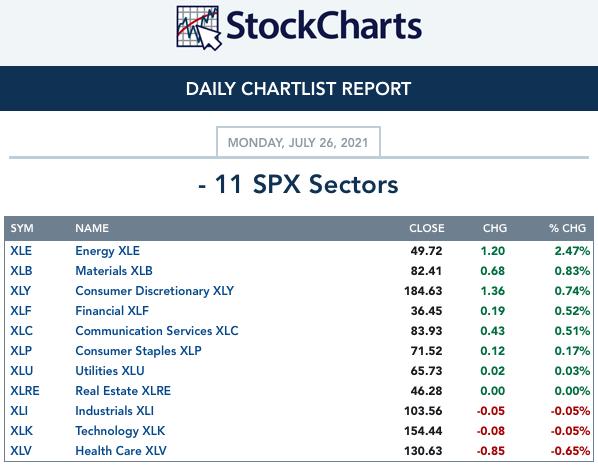
Task: Select the XLB symbol link
Action: (21, 271)
